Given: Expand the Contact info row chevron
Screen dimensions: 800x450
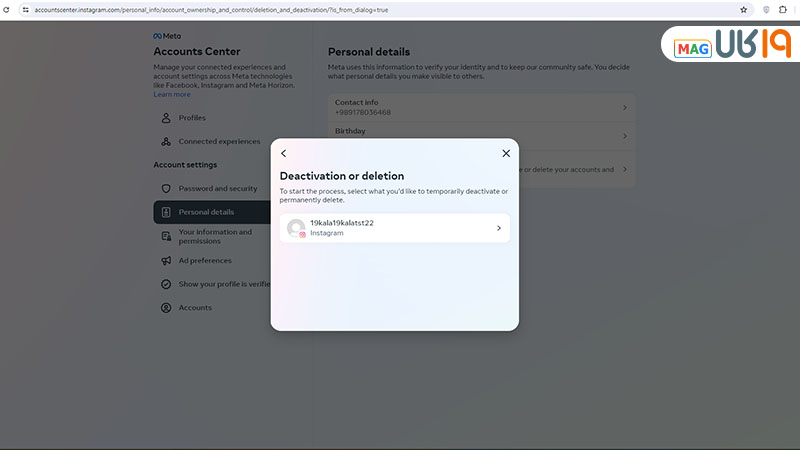Looking at the screenshot, I should pos(624,107).
